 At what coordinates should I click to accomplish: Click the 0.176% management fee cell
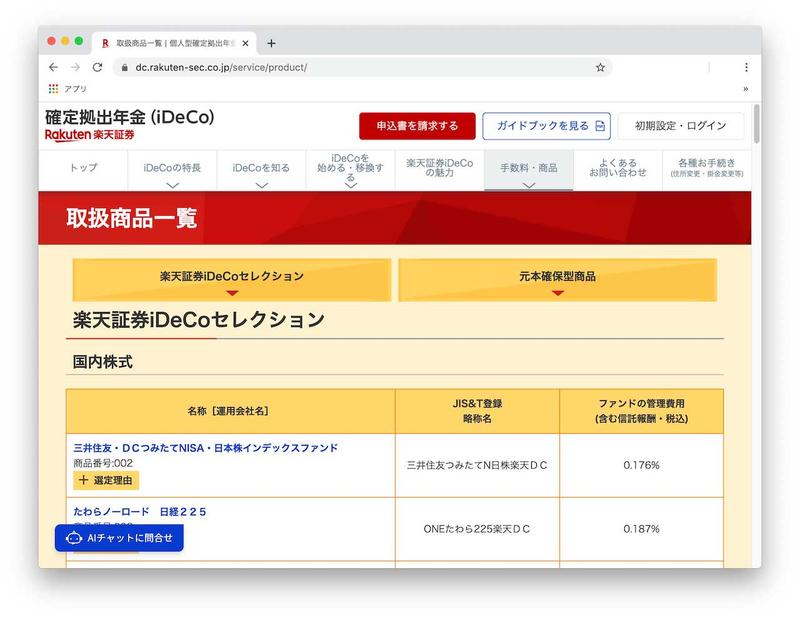641,465
